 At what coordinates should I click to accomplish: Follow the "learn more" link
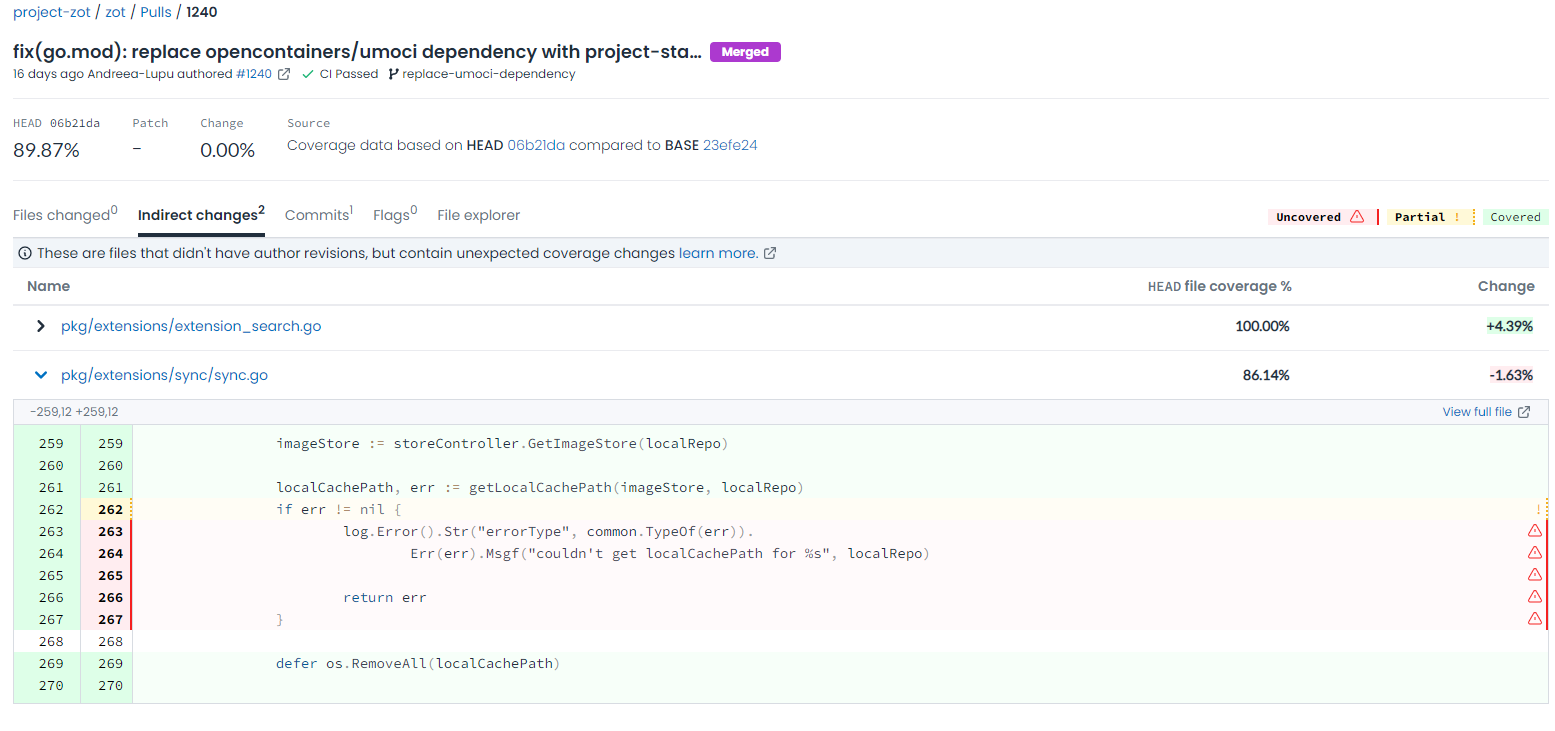point(720,252)
